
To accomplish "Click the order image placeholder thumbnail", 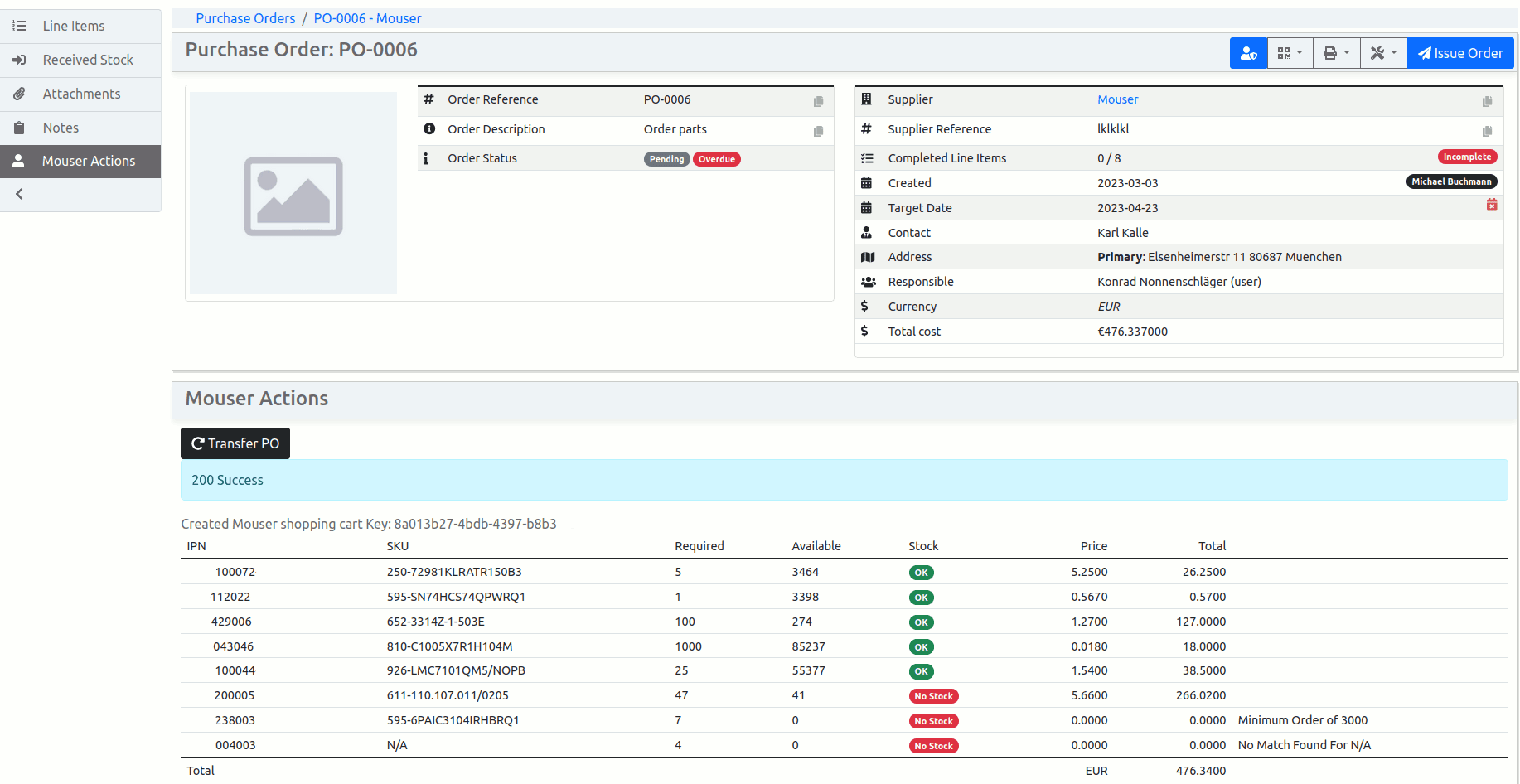I will point(293,193).
